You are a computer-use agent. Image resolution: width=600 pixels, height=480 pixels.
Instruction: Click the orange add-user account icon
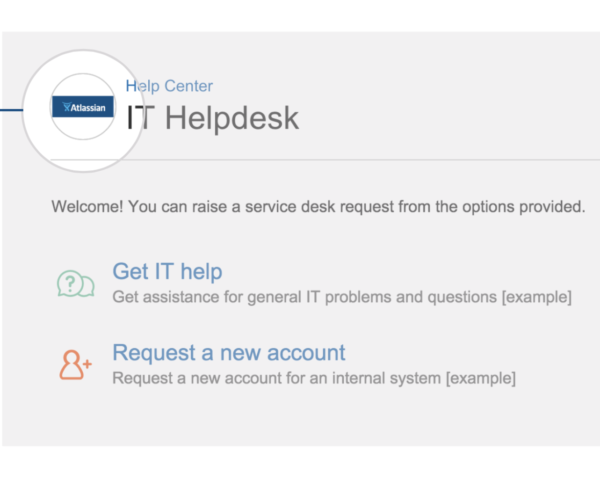75,365
